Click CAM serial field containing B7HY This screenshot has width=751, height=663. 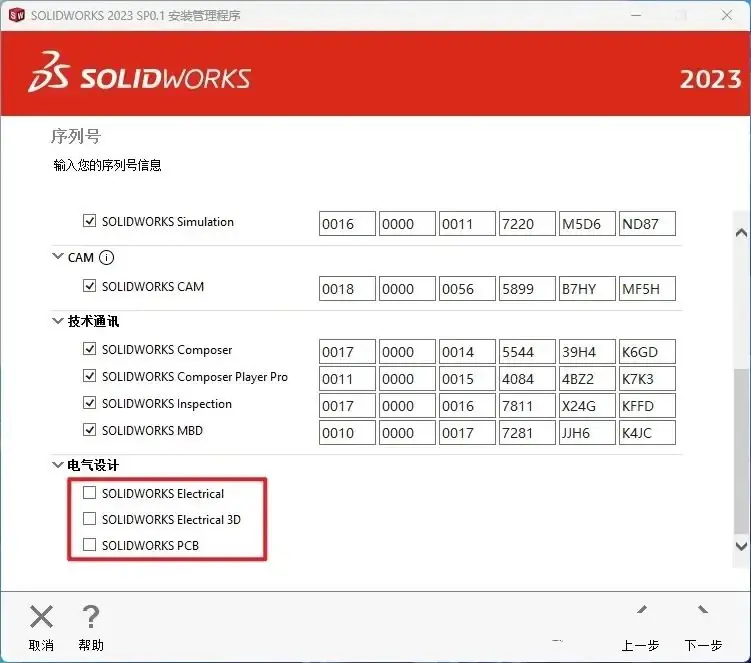587,289
